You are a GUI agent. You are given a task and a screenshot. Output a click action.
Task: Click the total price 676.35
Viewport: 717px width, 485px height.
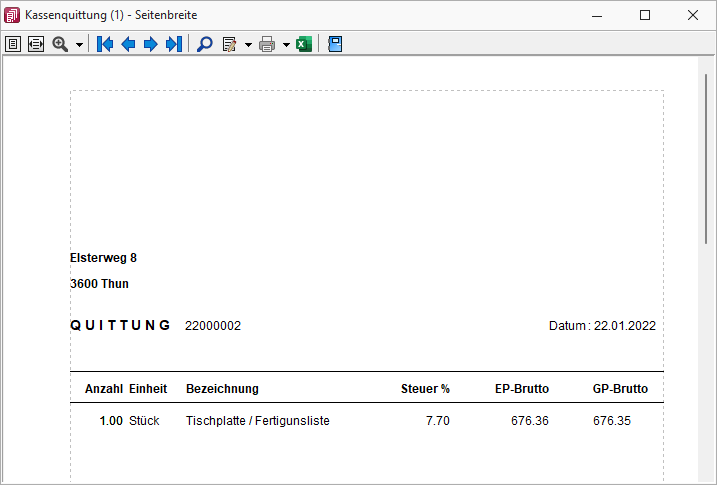(612, 421)
